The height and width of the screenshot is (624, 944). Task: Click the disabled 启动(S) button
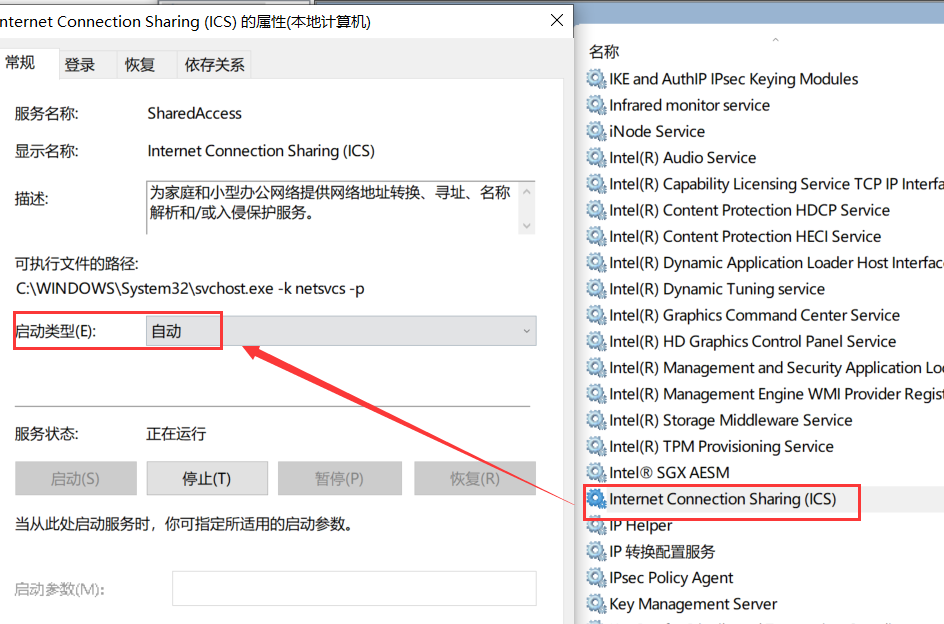tap(76, 479)
